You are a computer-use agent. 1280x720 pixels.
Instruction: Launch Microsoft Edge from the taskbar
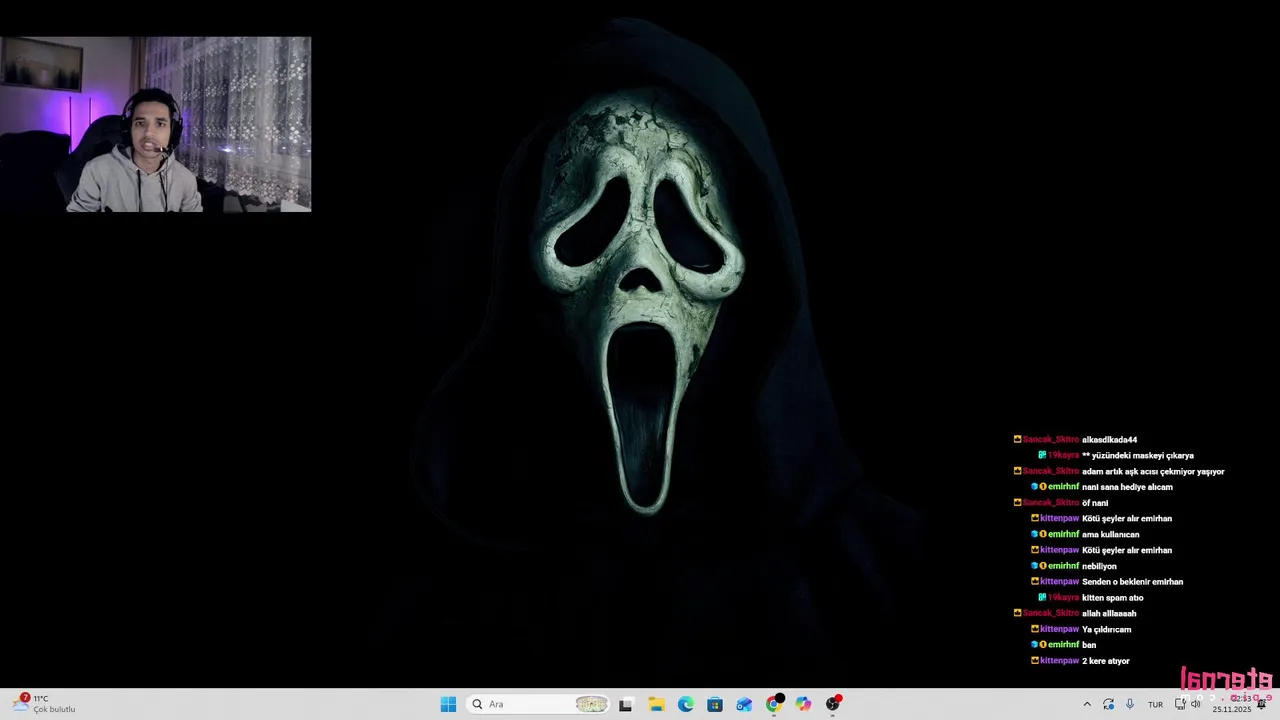coord(686,704)
